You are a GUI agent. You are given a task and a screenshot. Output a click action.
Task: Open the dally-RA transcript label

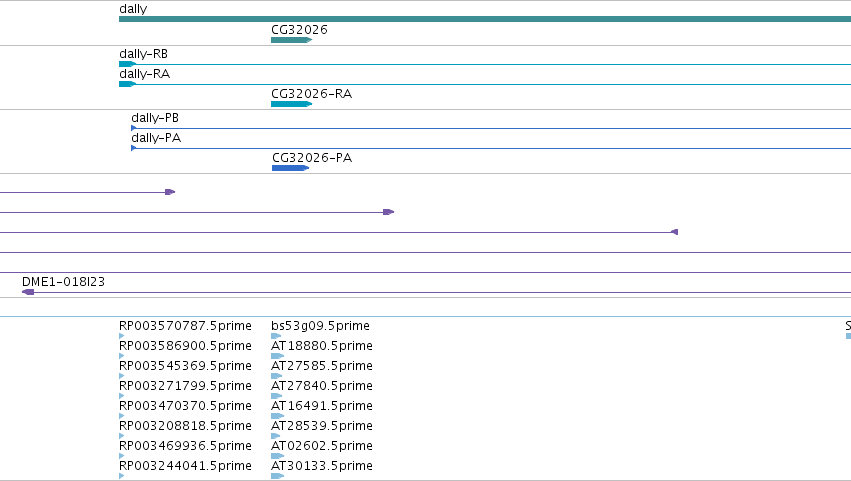point(144,74)
